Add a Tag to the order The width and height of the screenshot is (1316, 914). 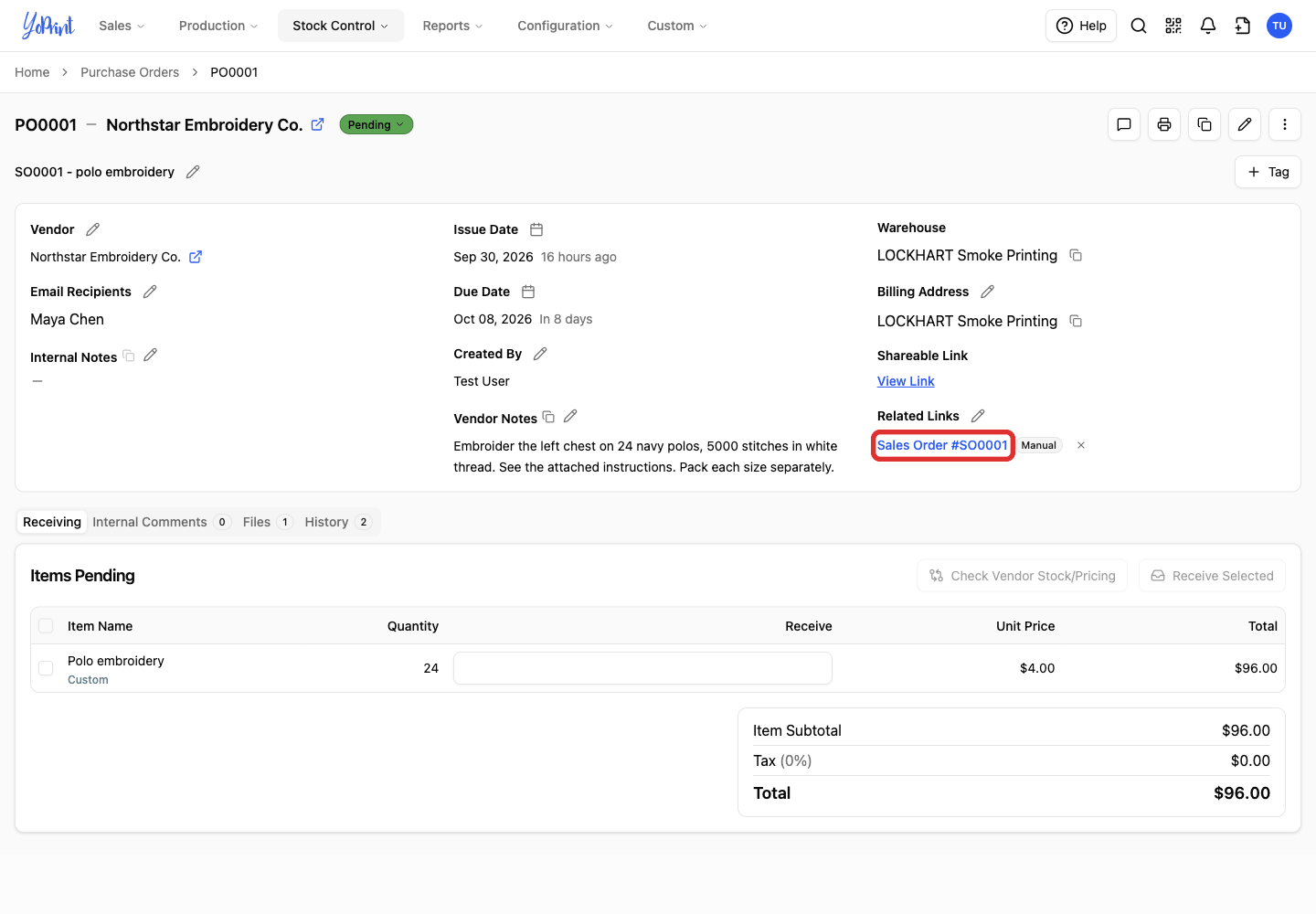pos(1268,172)
